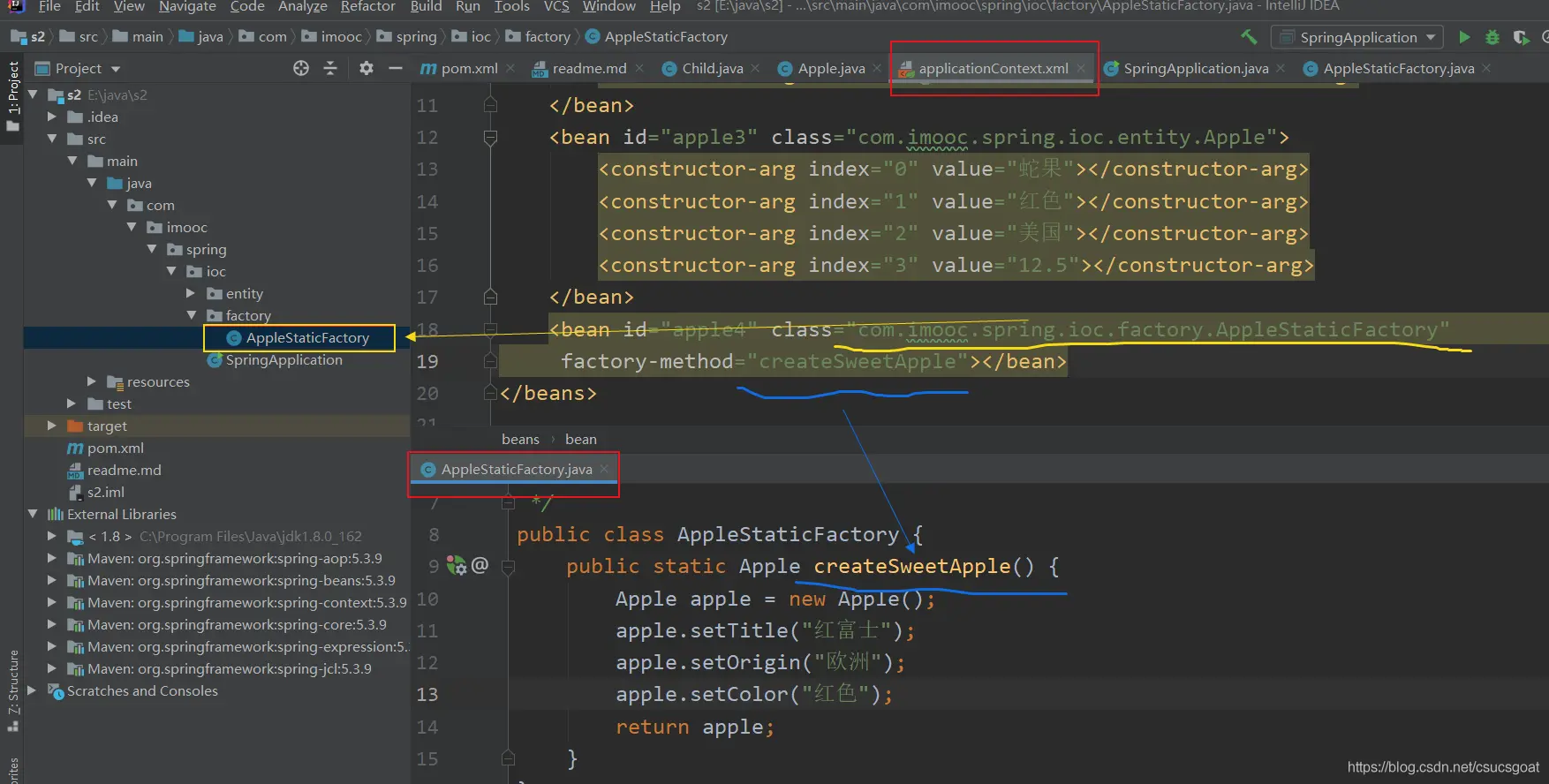The height and width of the screenshot is (784, 1549).
Task: Toggle code fold marker at line 12 bean
Action: click(x=490, y=138)
